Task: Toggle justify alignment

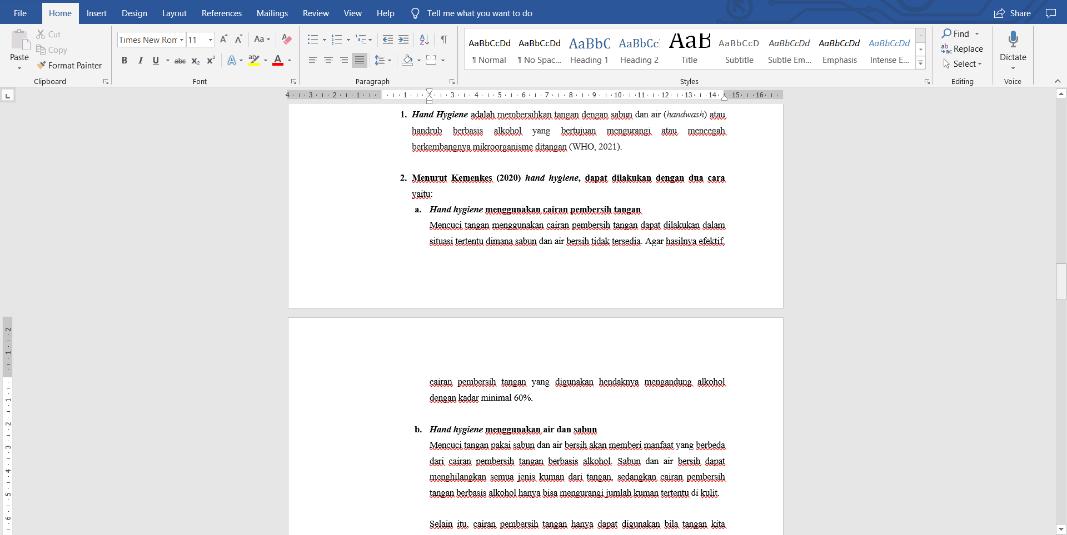Action: (359, 61)
